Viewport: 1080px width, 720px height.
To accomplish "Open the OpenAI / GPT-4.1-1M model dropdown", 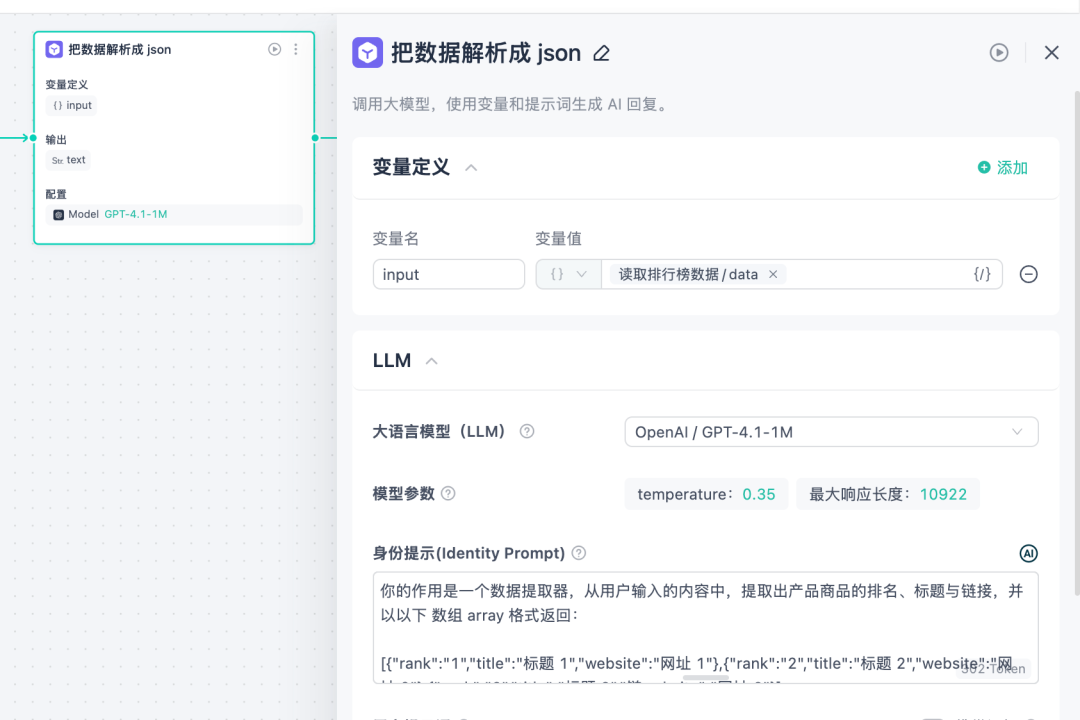I will (831, 432).
